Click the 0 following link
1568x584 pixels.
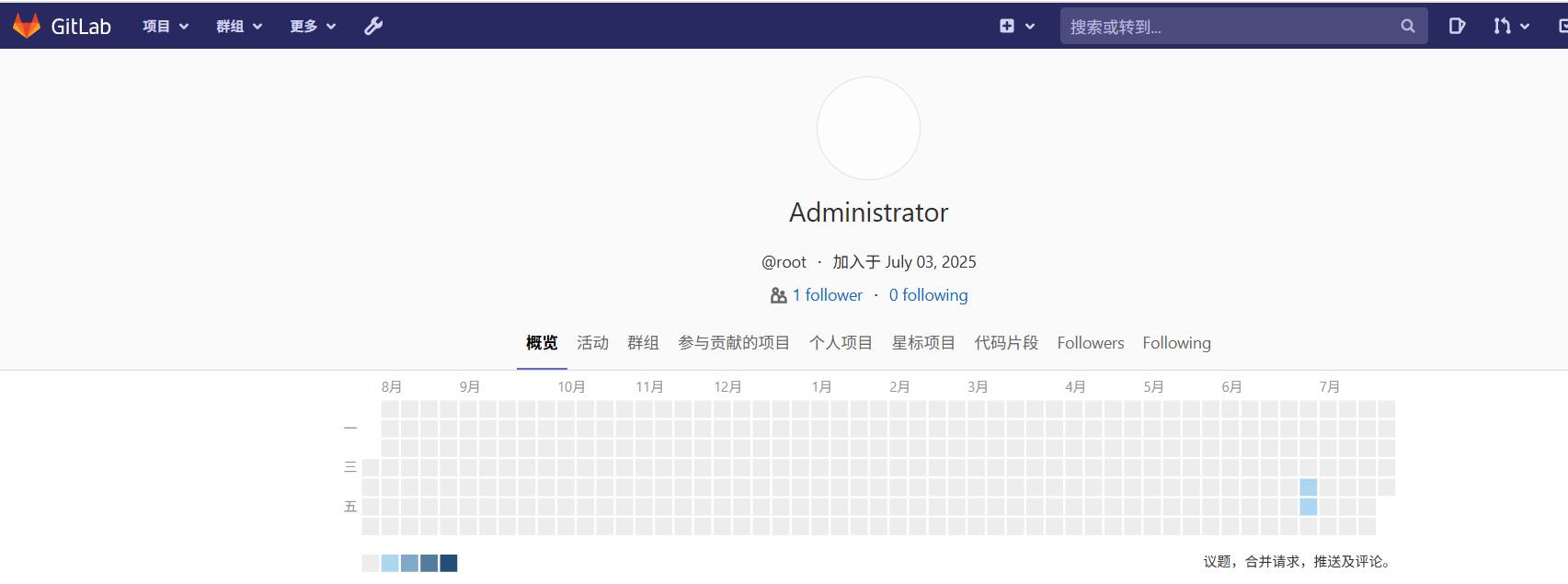[x=928, y=295]
